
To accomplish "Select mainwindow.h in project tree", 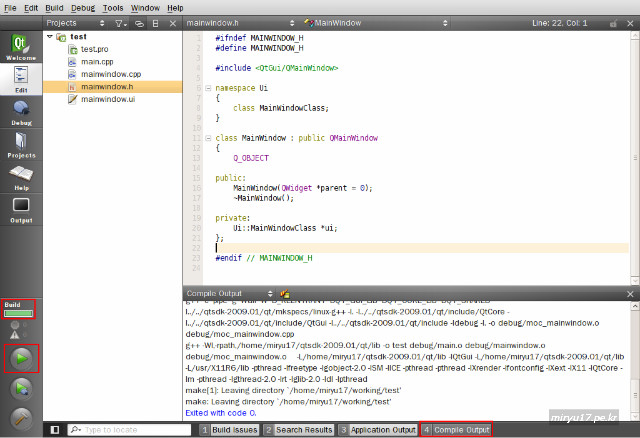I will point(112,87).
